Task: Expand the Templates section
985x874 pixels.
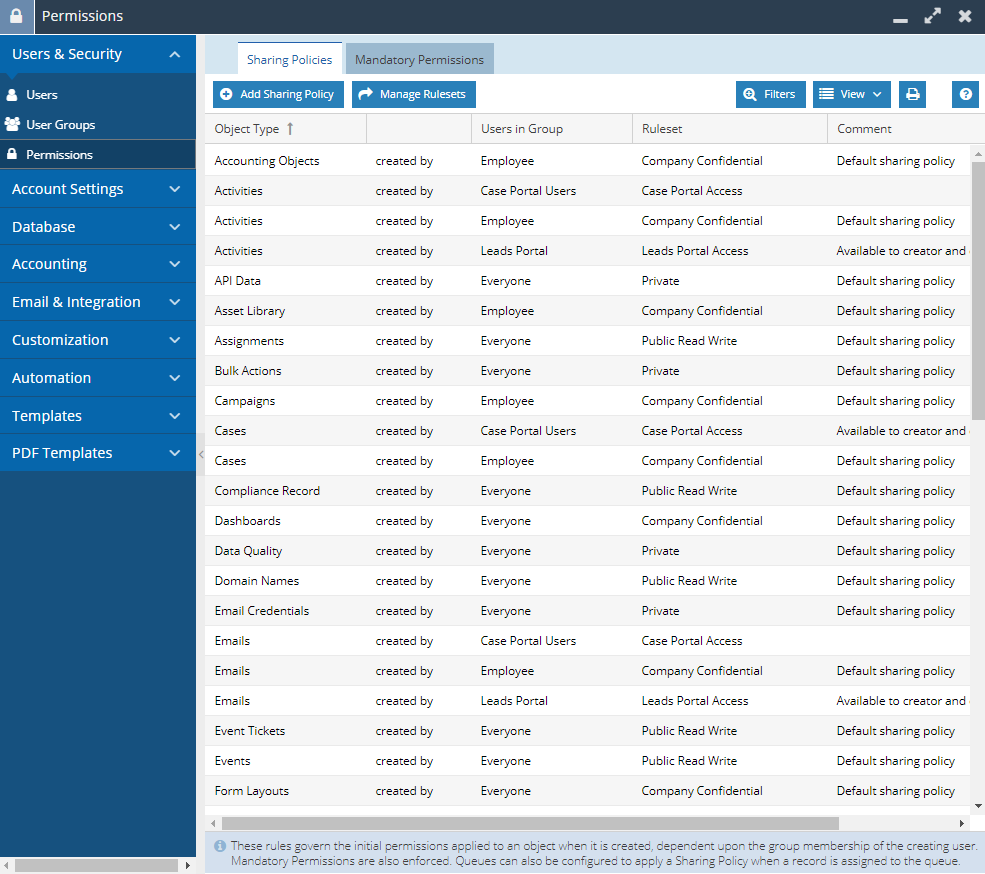Action: coord(97,415)
